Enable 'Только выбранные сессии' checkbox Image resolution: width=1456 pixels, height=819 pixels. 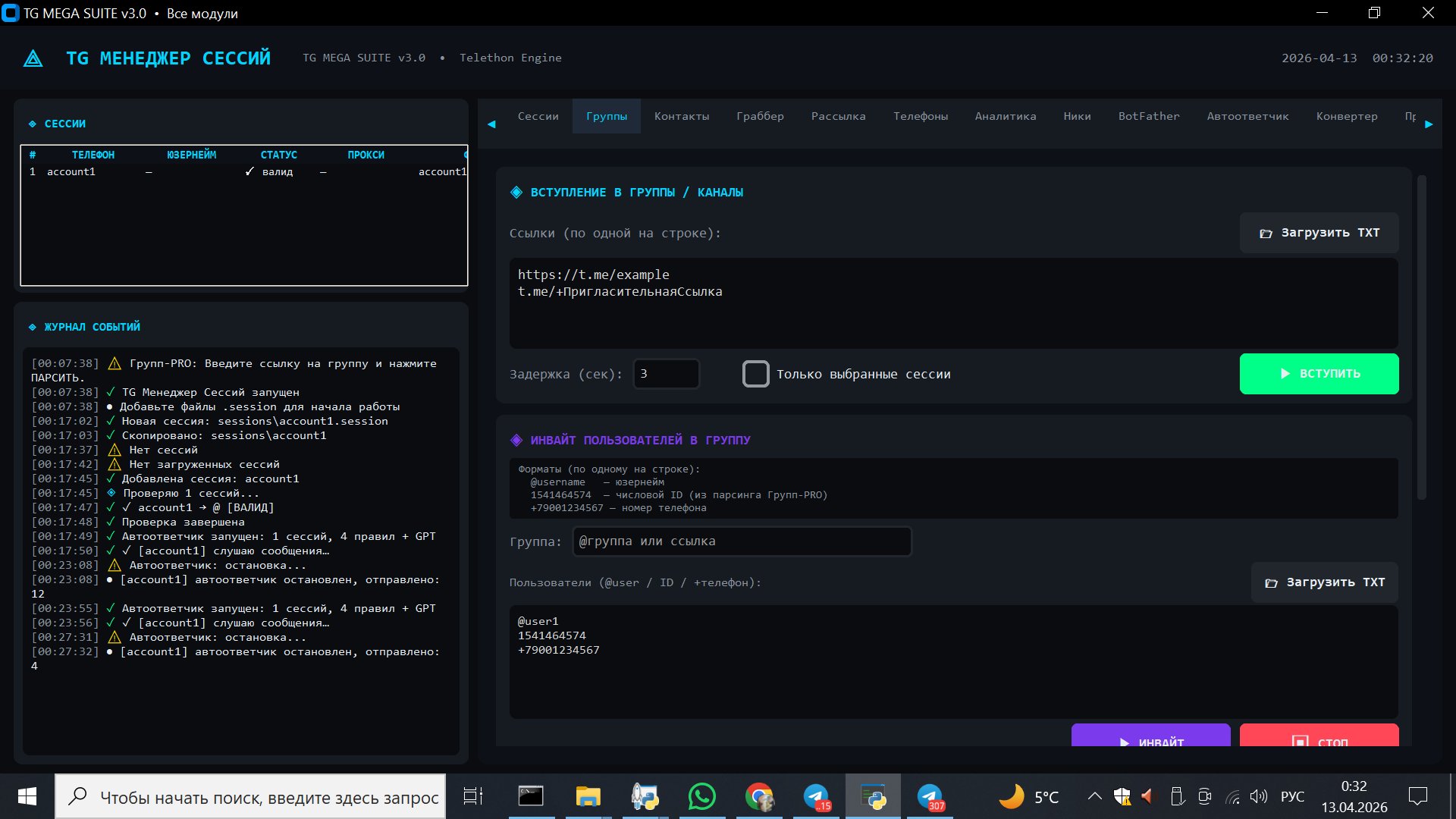click(755, 374)
